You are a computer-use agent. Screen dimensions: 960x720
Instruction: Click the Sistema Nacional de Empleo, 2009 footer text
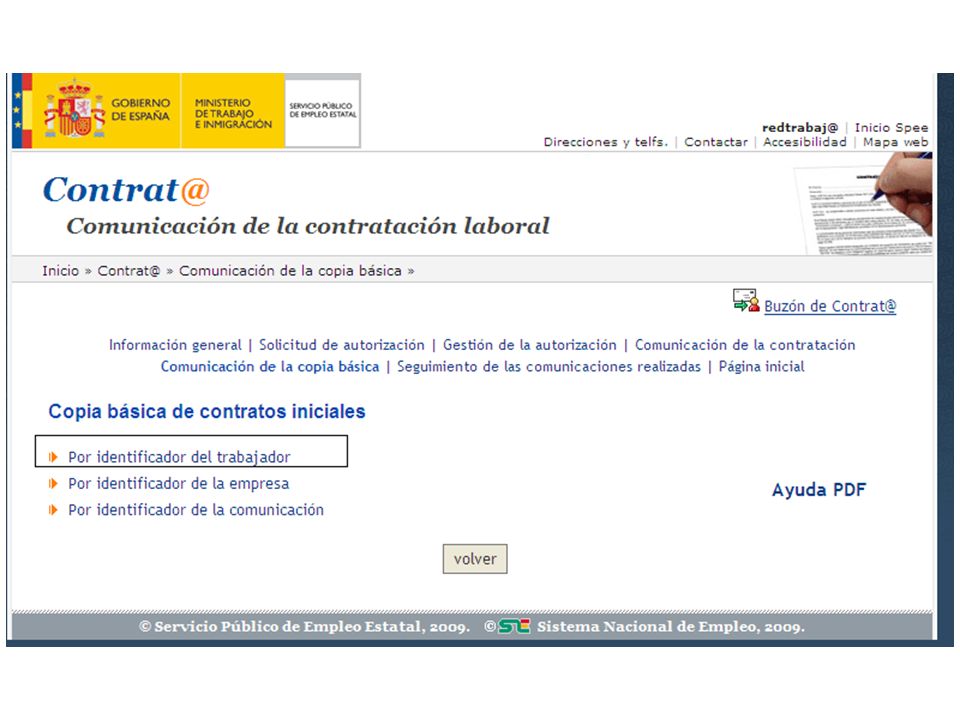[671, 626]
